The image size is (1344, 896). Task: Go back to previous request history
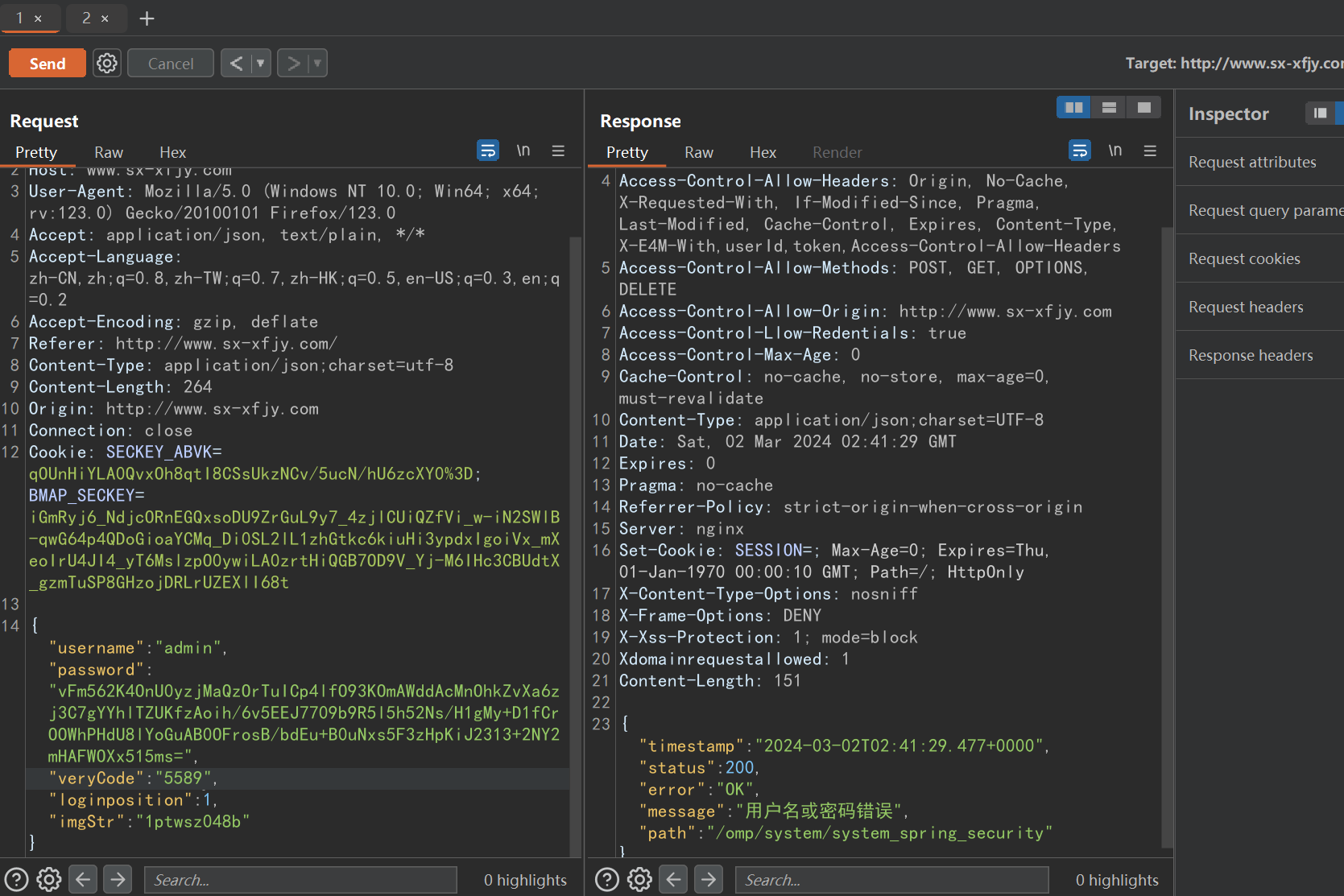click(x=236, y=63)
